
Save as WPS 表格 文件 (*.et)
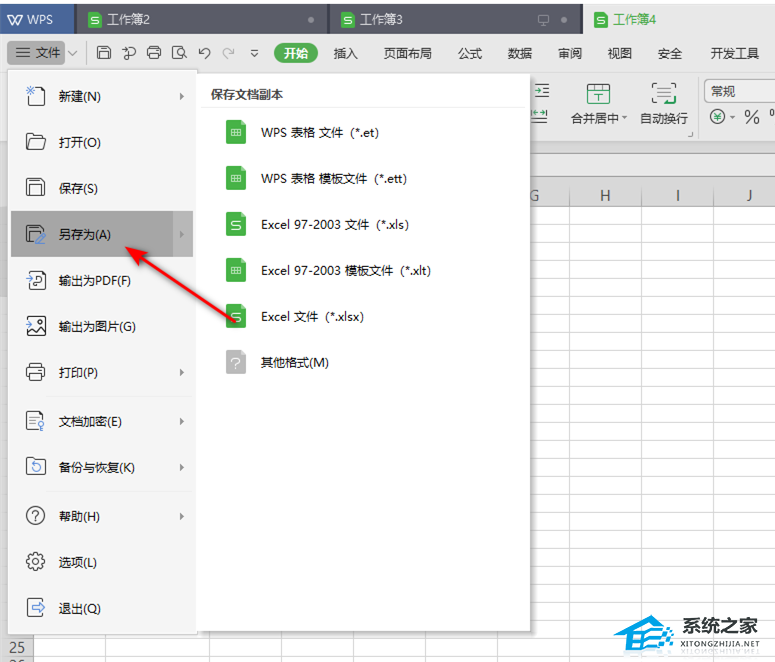pos(365,132)
